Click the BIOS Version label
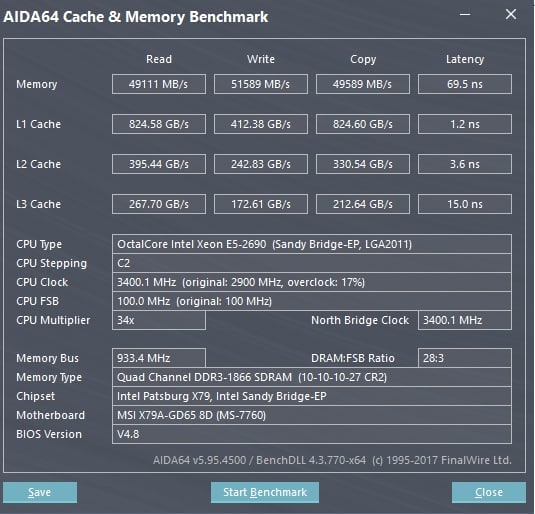 49,434
